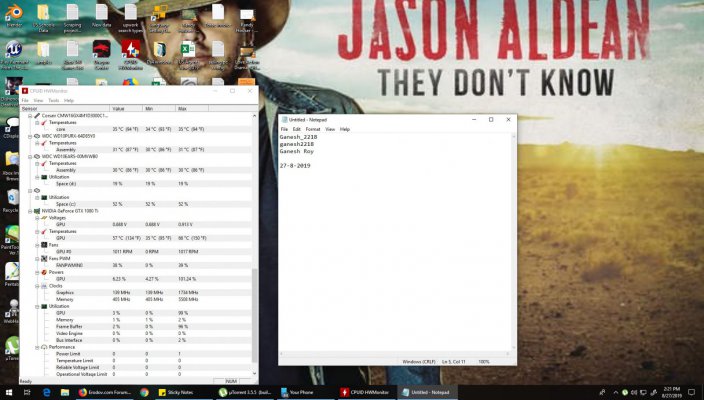Collapse the Powers group

tap(37, 272)
